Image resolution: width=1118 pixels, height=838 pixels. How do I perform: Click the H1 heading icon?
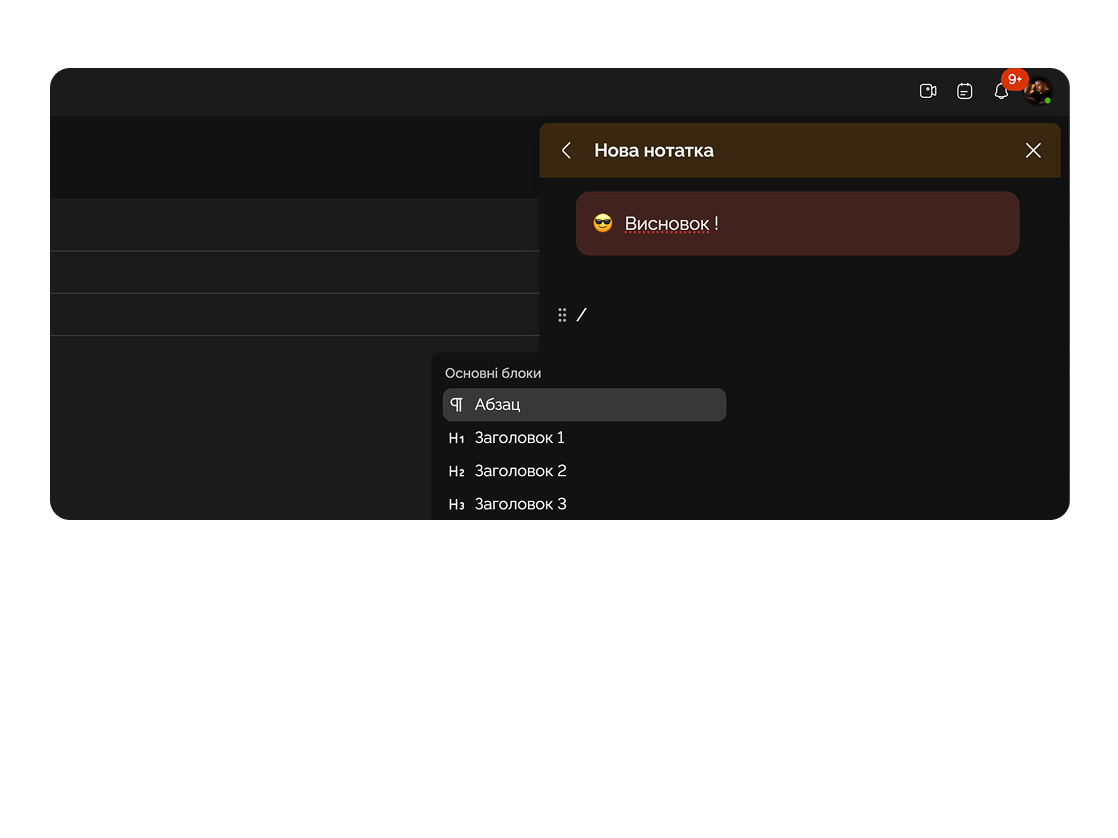[457, 438]
